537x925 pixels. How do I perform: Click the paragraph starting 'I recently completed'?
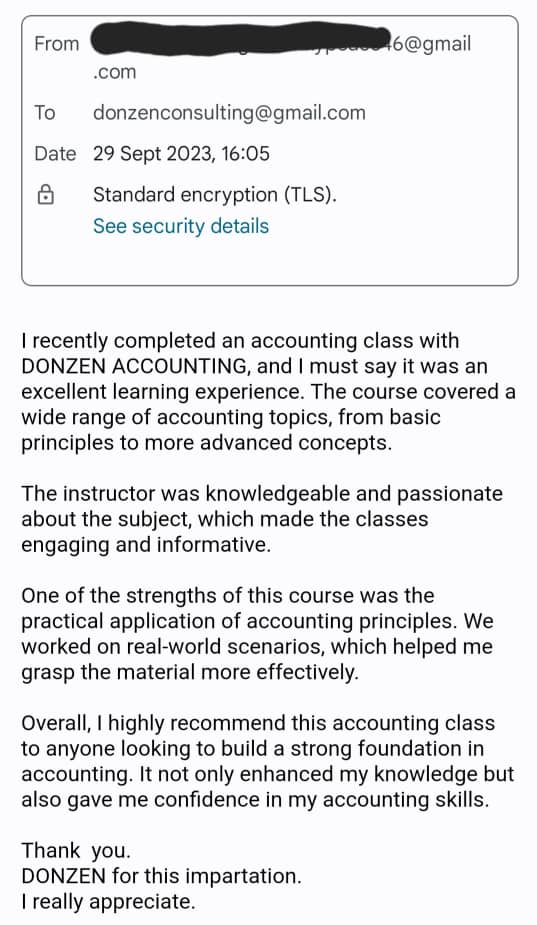268,392
